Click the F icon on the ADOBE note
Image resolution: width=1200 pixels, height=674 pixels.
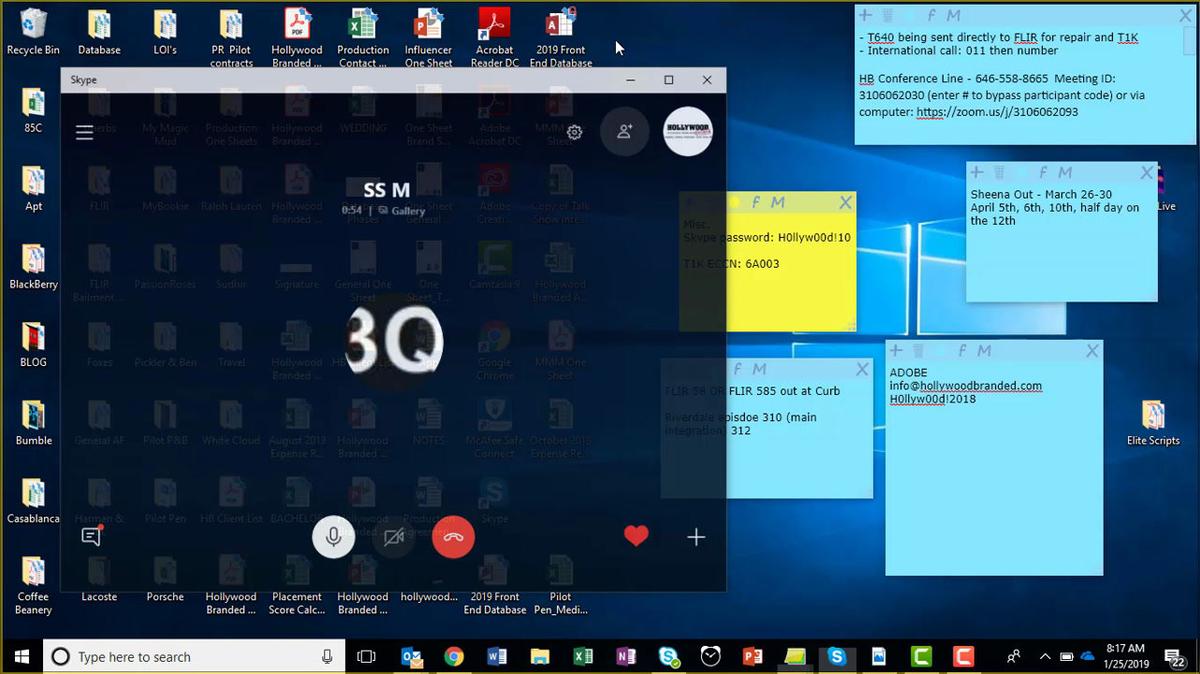[x=963, y=351]
